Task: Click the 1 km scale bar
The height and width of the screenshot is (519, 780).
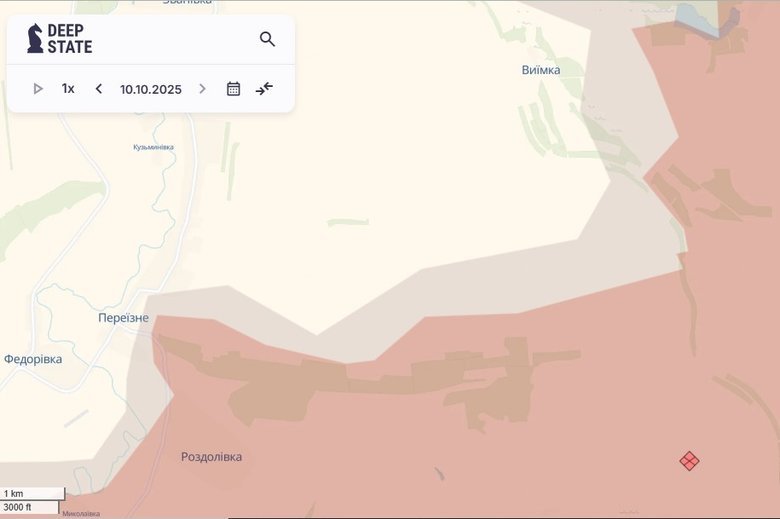Action: coord(32,493)
